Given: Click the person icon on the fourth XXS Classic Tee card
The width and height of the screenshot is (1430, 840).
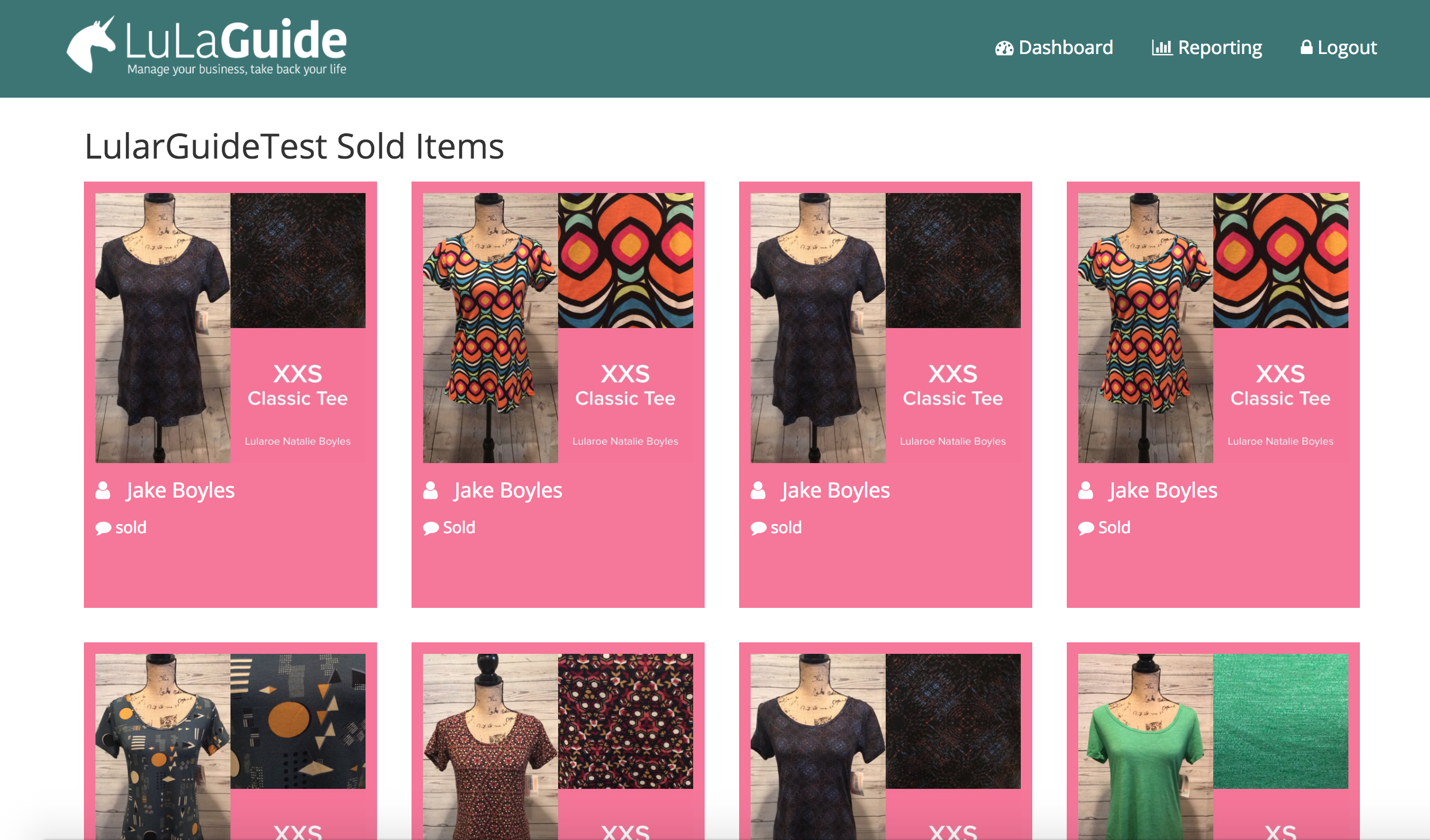Looking at the screenshot, I should click(1086, 490).
